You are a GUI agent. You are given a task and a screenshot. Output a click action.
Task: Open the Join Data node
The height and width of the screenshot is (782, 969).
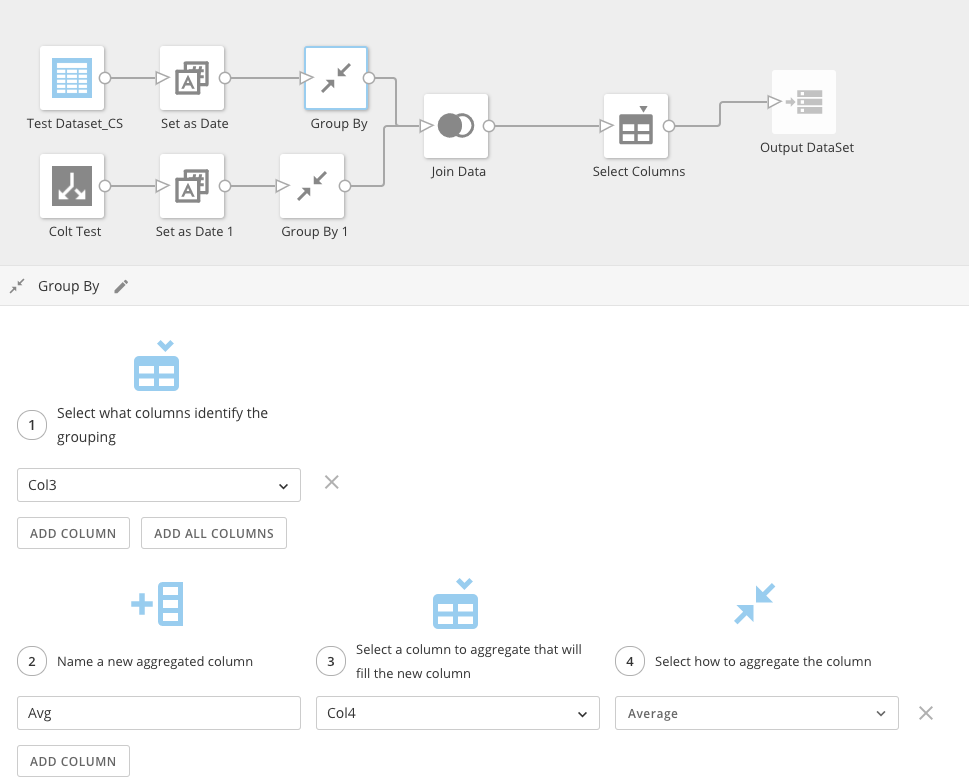pos(456,125)
